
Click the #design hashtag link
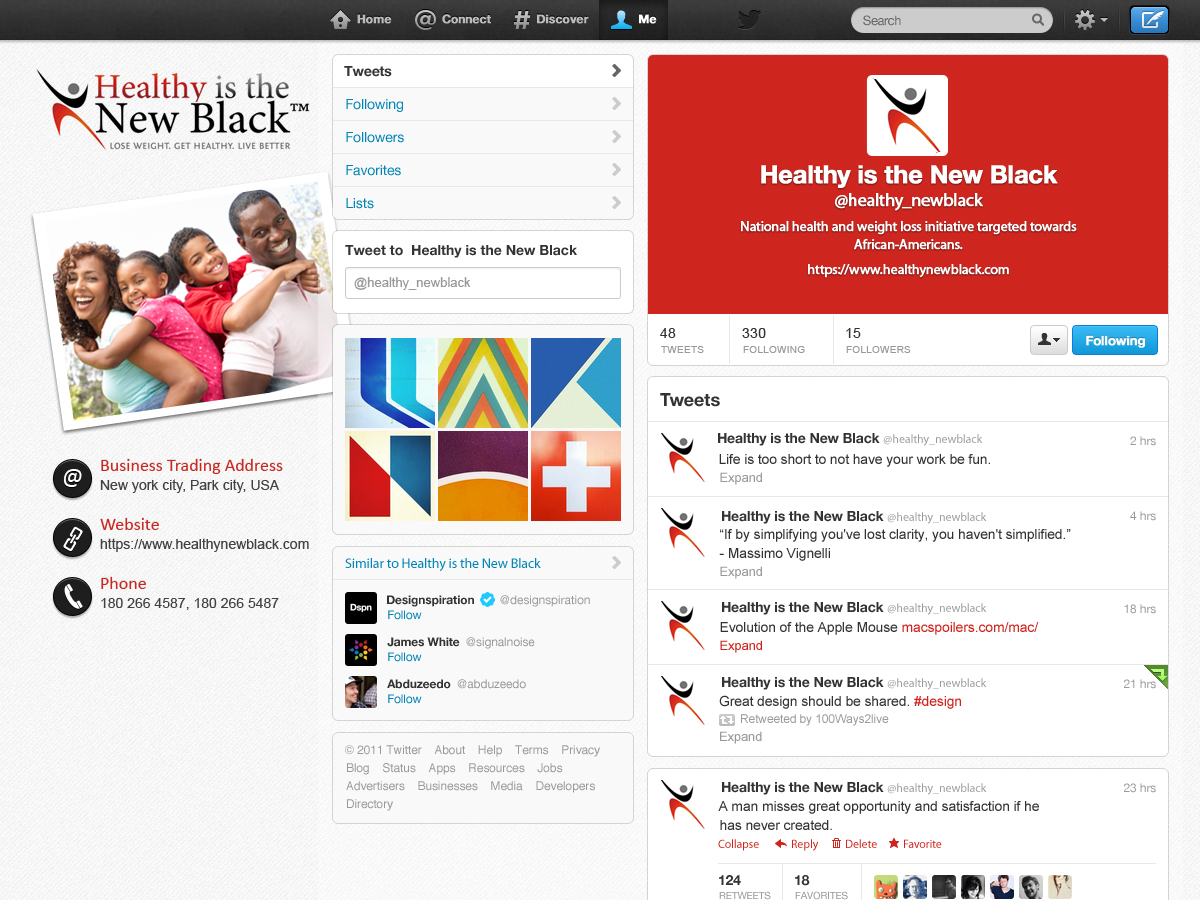click(937, 701)
